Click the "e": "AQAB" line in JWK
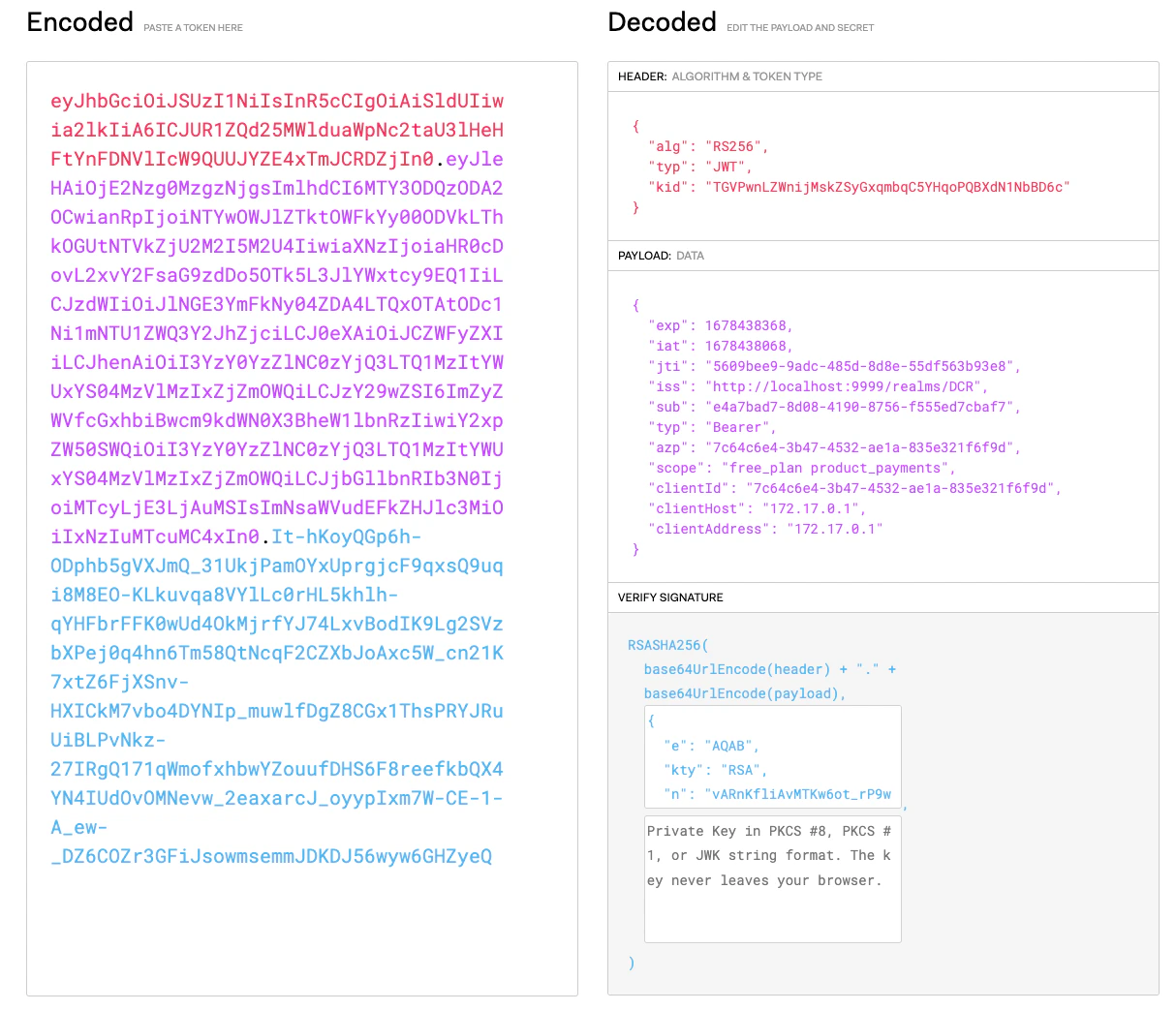The width and height of the screenshot is (1176, 1011). (x=711, y=746)
